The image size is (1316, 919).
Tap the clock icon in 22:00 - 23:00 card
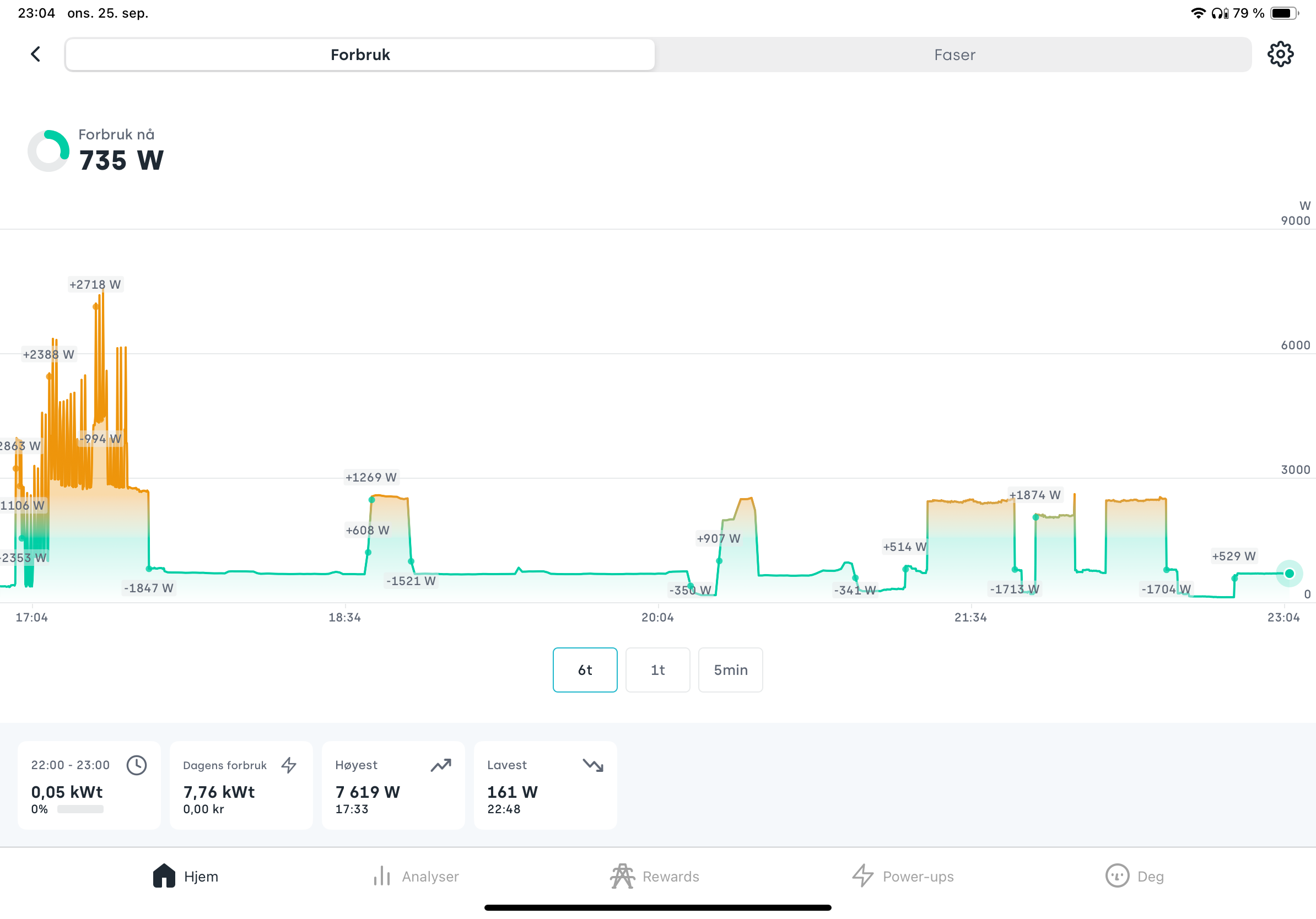coord(137,765)
